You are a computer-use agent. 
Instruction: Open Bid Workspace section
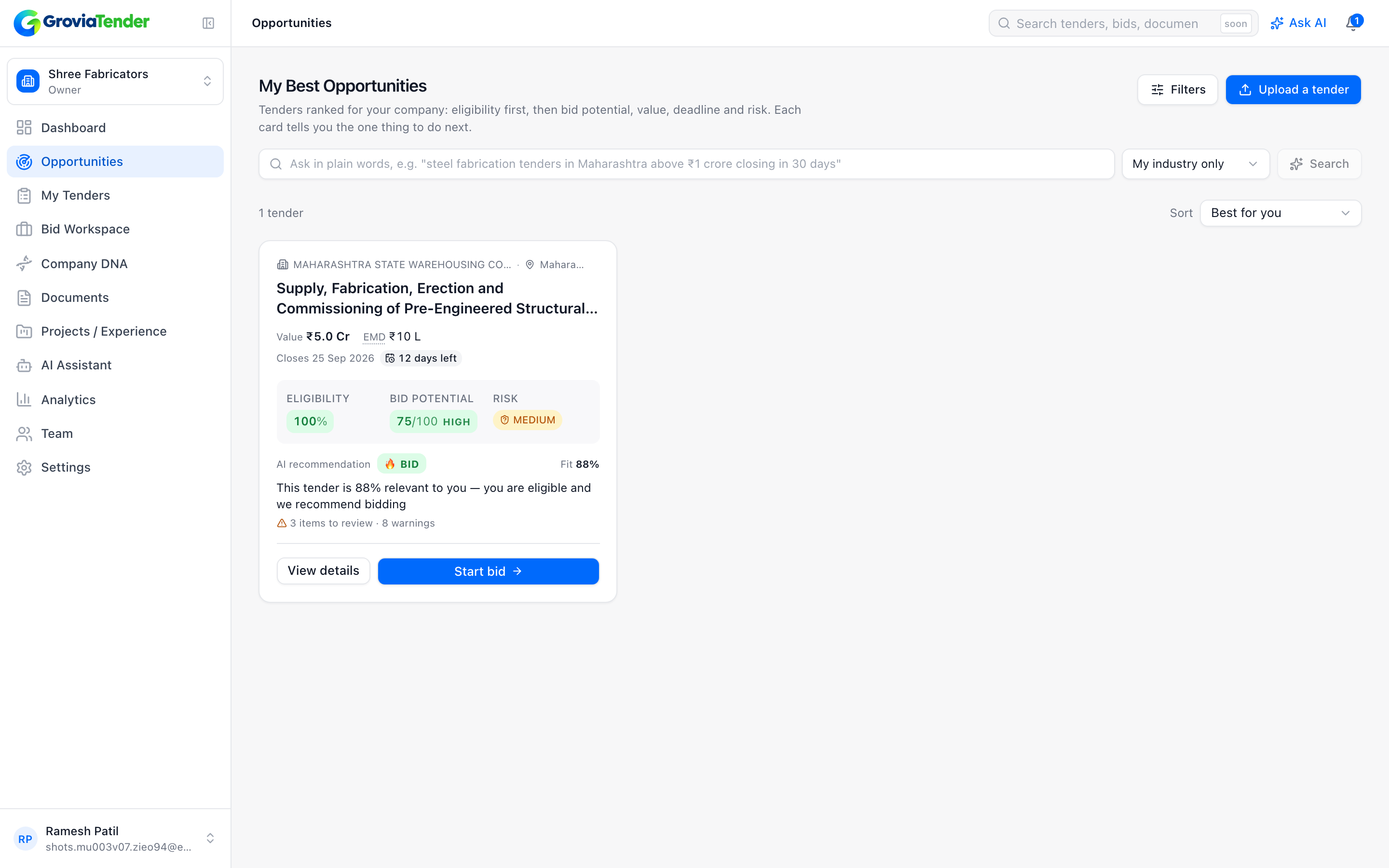115,229
